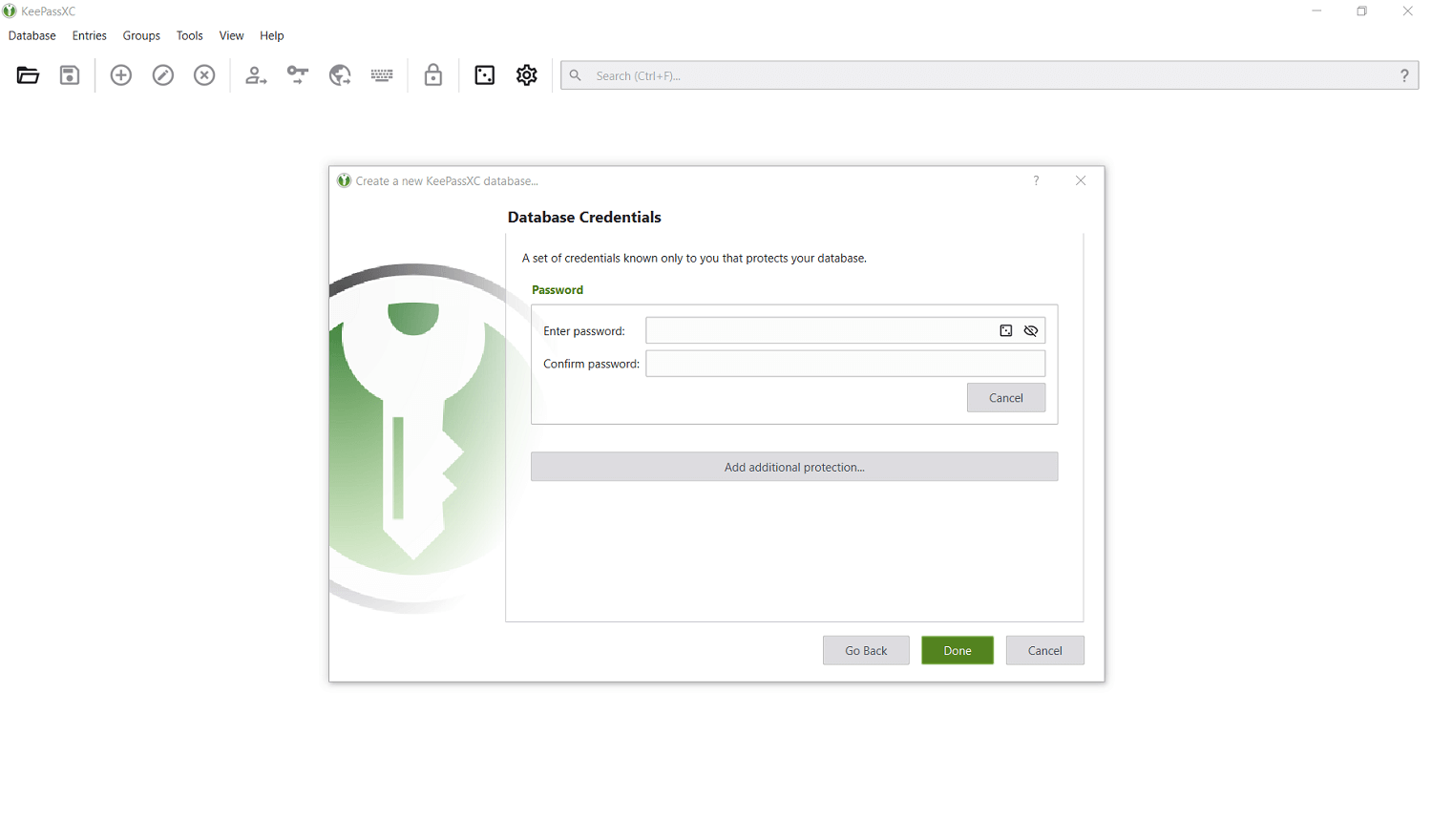The image size is (1432, 840).
Task: Toggle password visibility eye icon
Action: pyautogui.click(x=1031, y=331)
